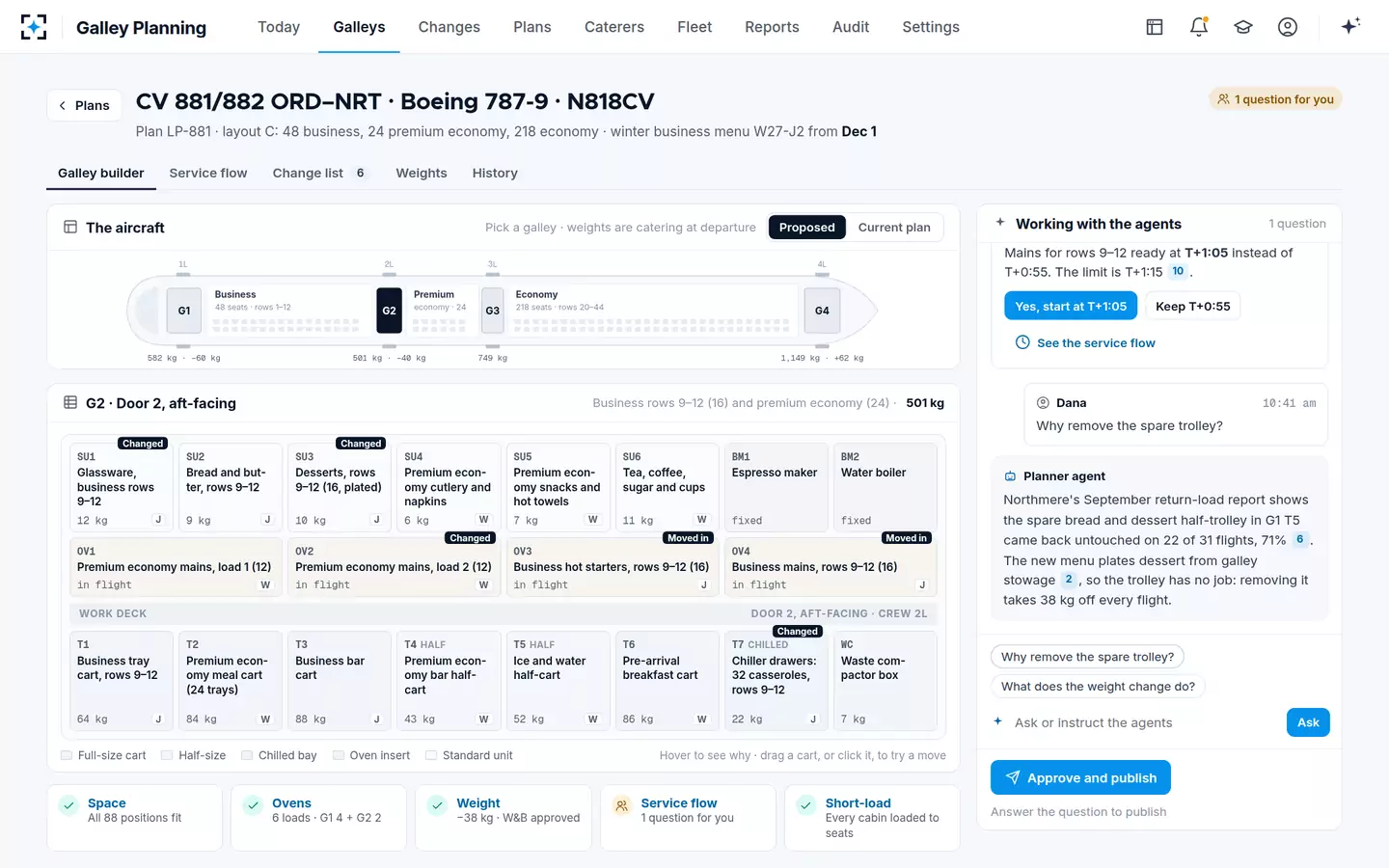Select galley G4 on the aircraft diagram
Screen dimensions: 1389x868
click(822, 311)
